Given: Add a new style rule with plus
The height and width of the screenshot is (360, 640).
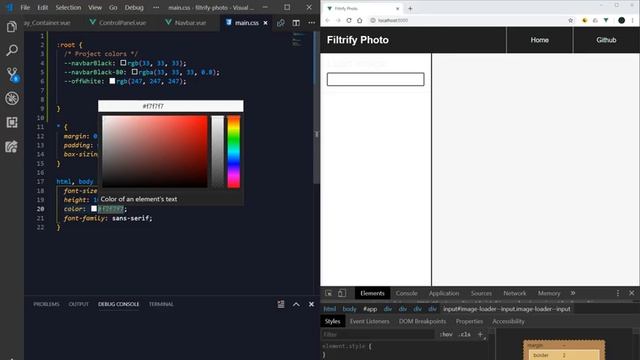Looking at the screenshot, I should pyautogui.click(x=480, y=334).
